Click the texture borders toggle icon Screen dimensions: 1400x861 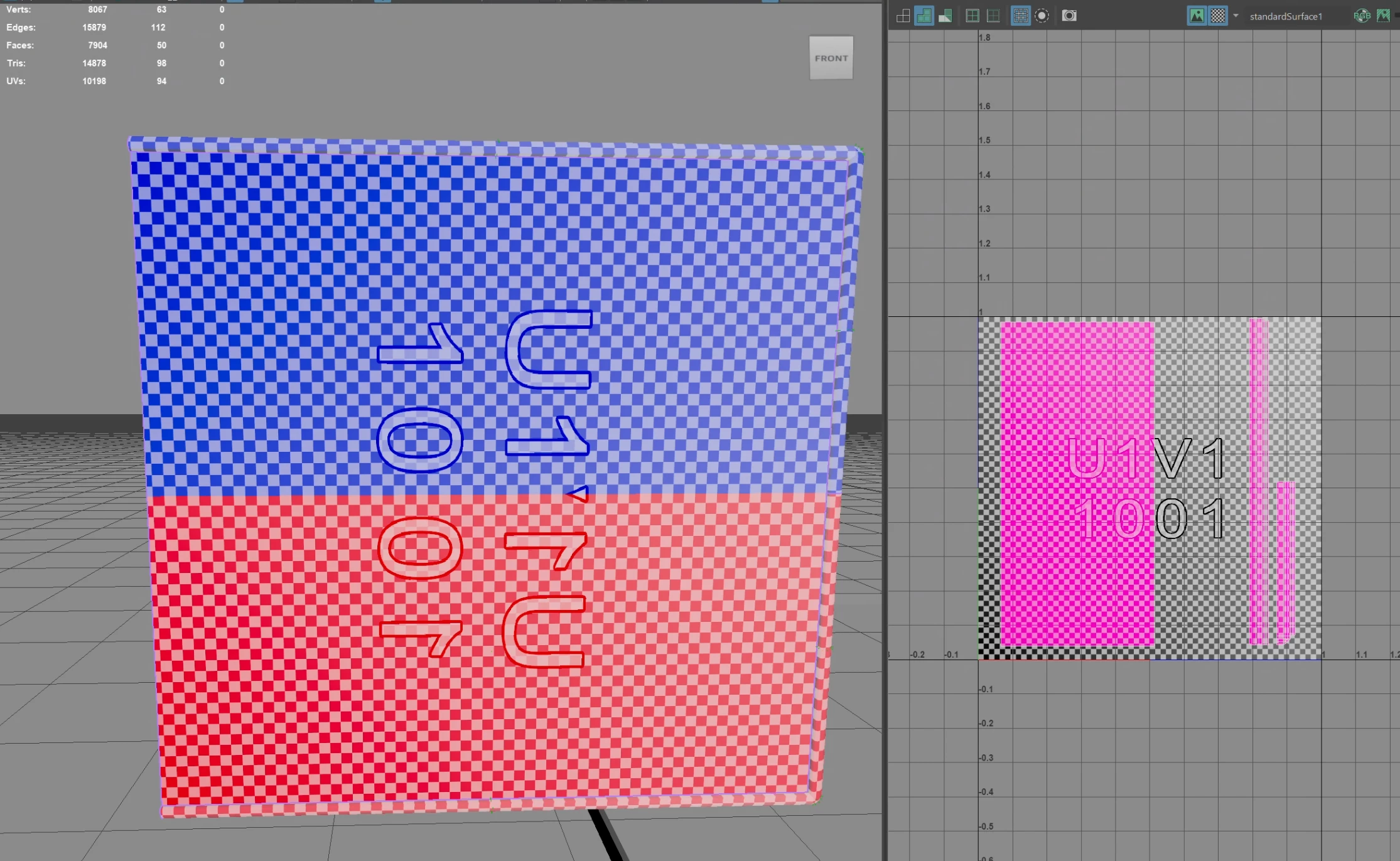coord(972,16)
